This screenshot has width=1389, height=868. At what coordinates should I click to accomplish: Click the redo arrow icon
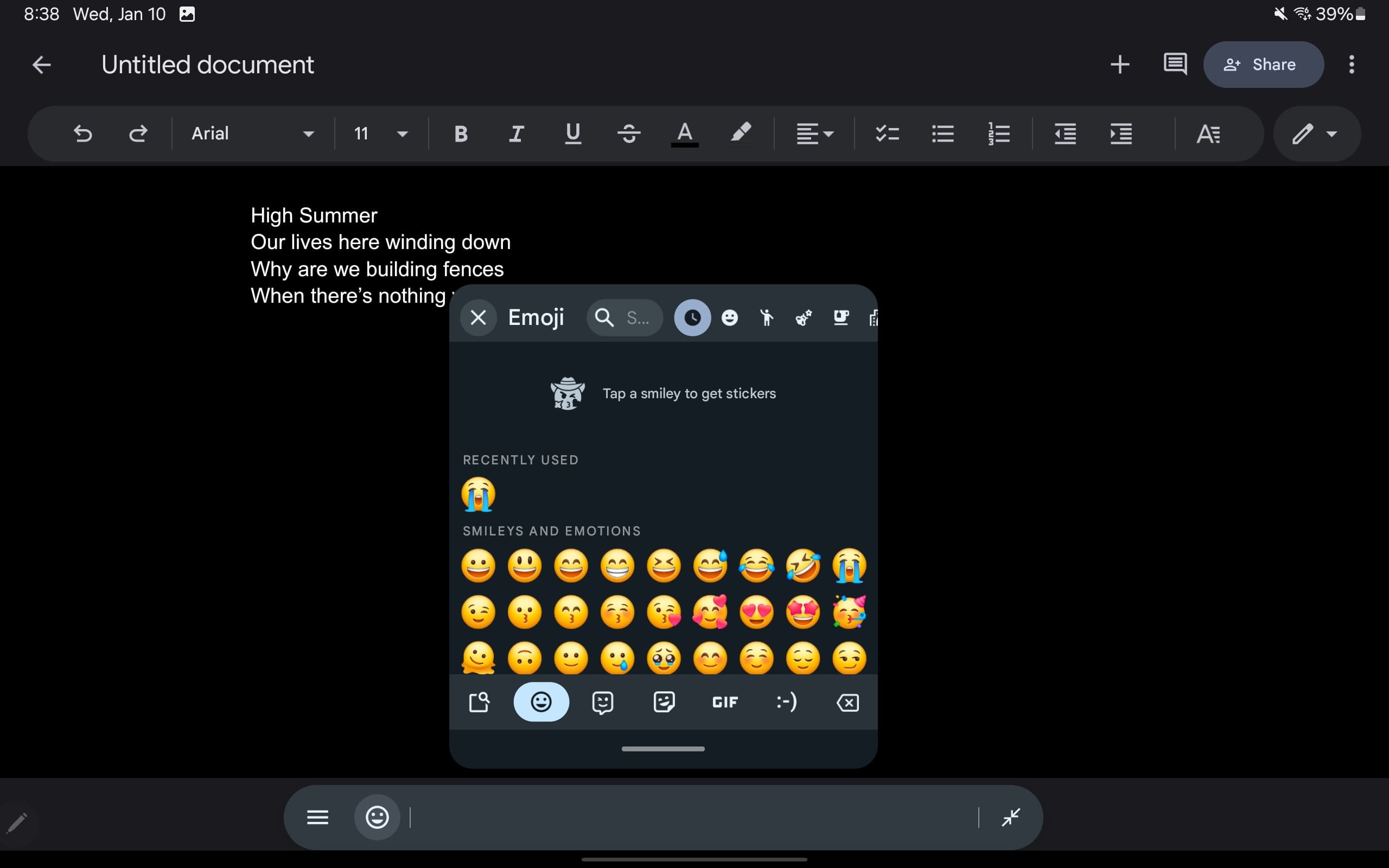pos(138,133)
